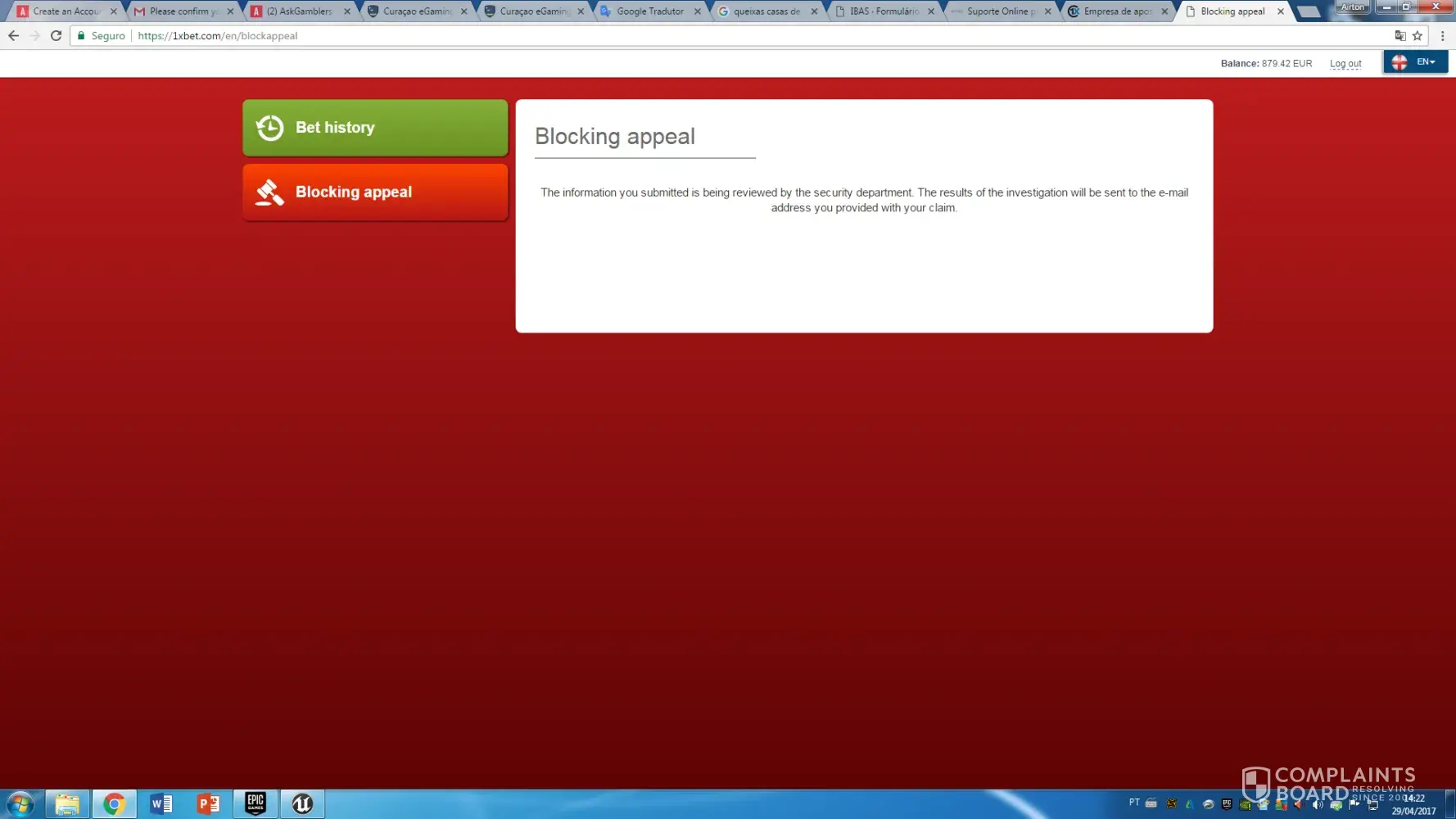Close the Blocking appeal browser tab

coord(1281,11)
